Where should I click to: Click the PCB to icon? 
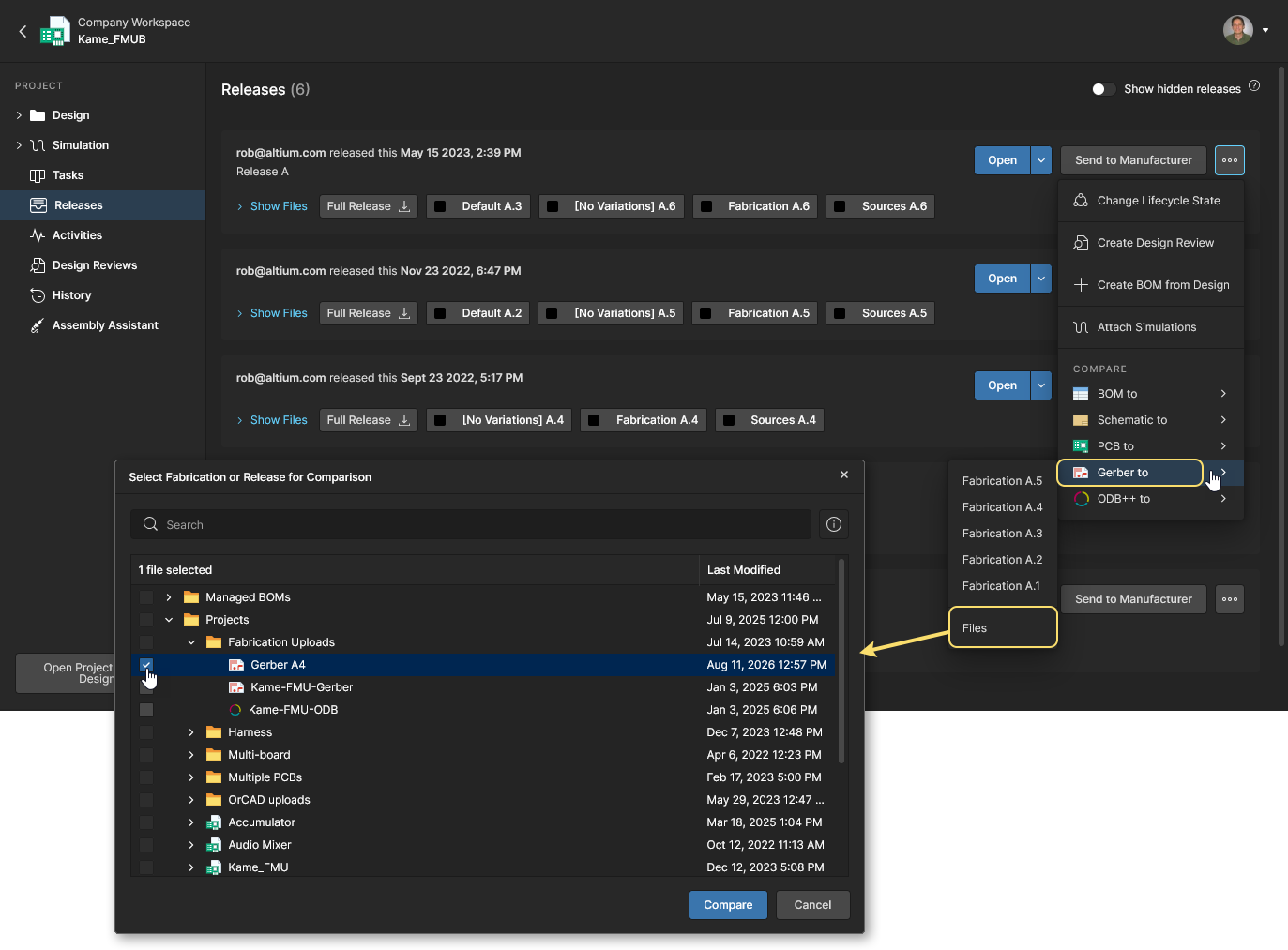(x=1081, y=446)
